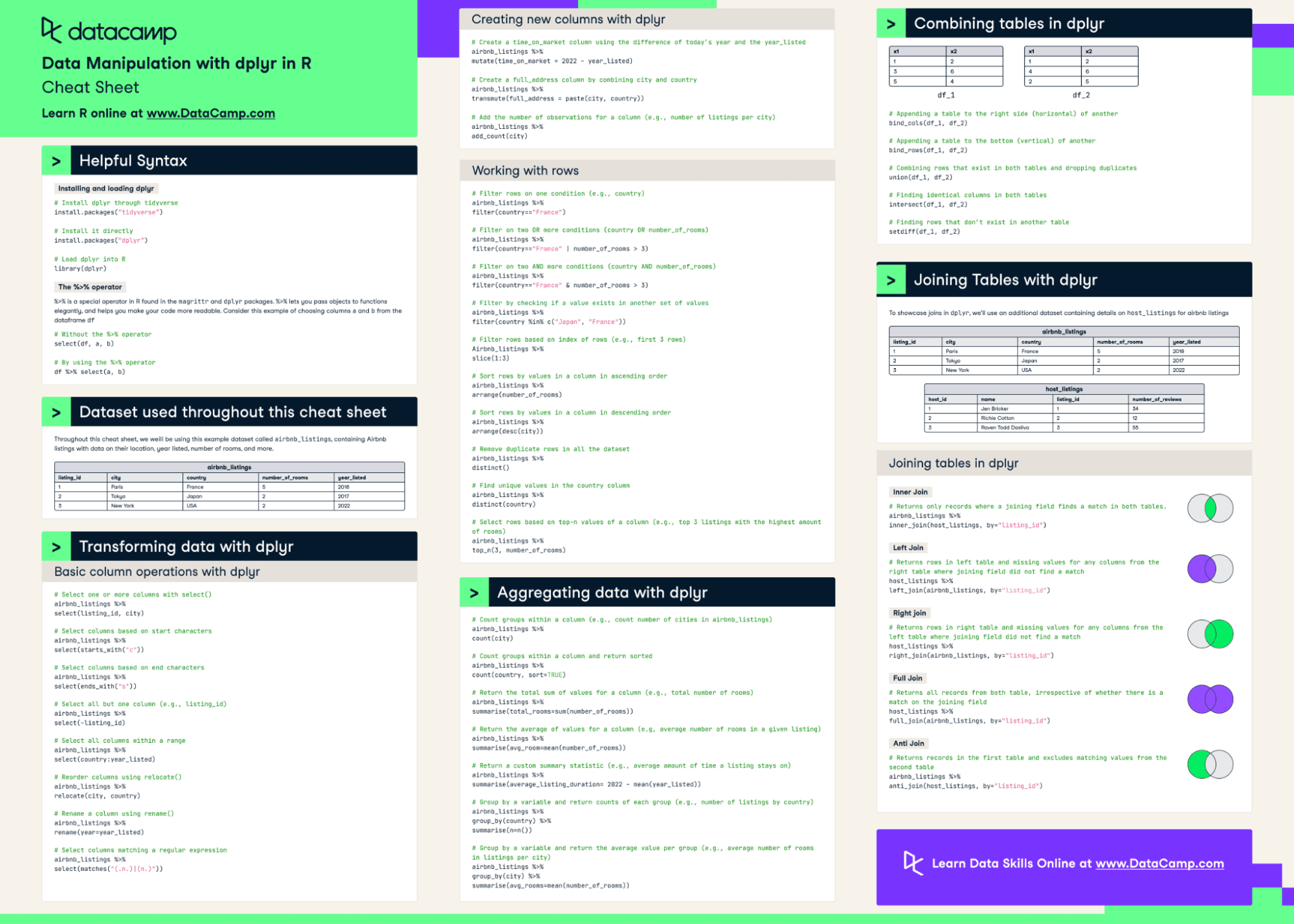Click the Inner Join Venn diagram
Image resolution: width=1294 pixels, height=924 pixels.
1210,509
